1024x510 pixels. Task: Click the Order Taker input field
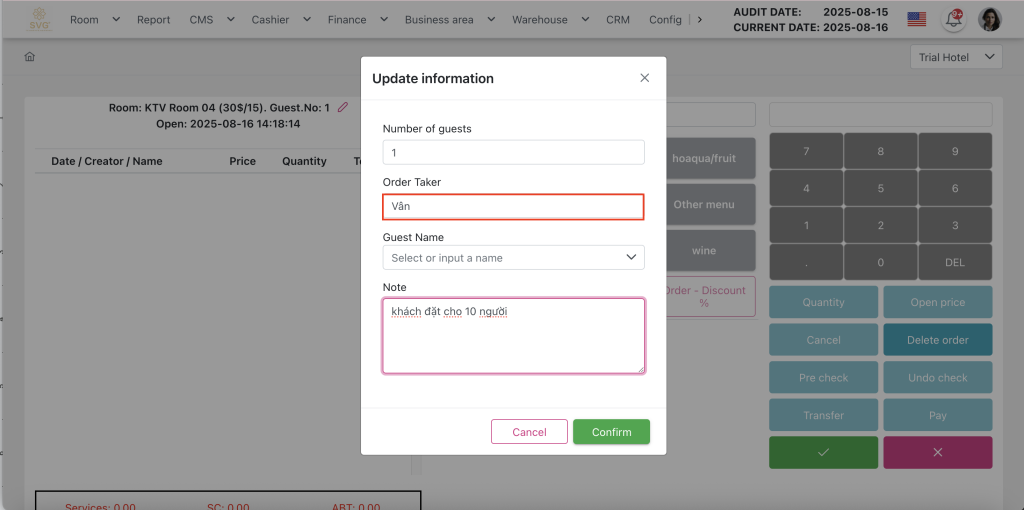(x=513, y=206)
